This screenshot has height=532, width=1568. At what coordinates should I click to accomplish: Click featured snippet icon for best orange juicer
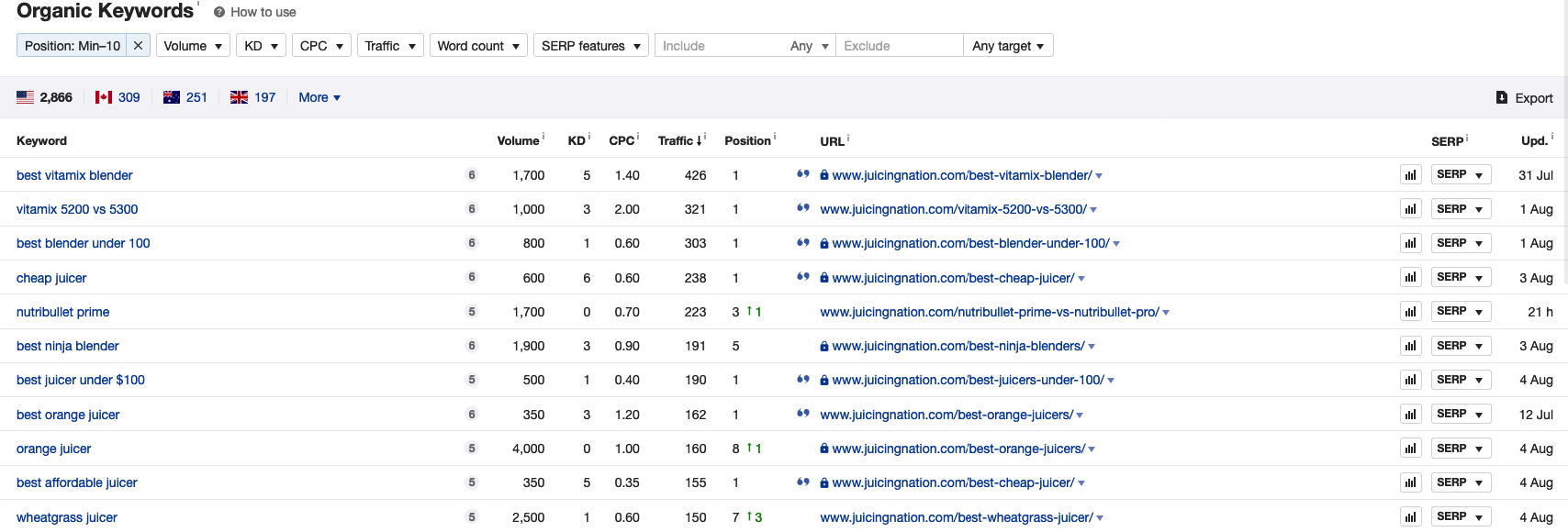803,414
